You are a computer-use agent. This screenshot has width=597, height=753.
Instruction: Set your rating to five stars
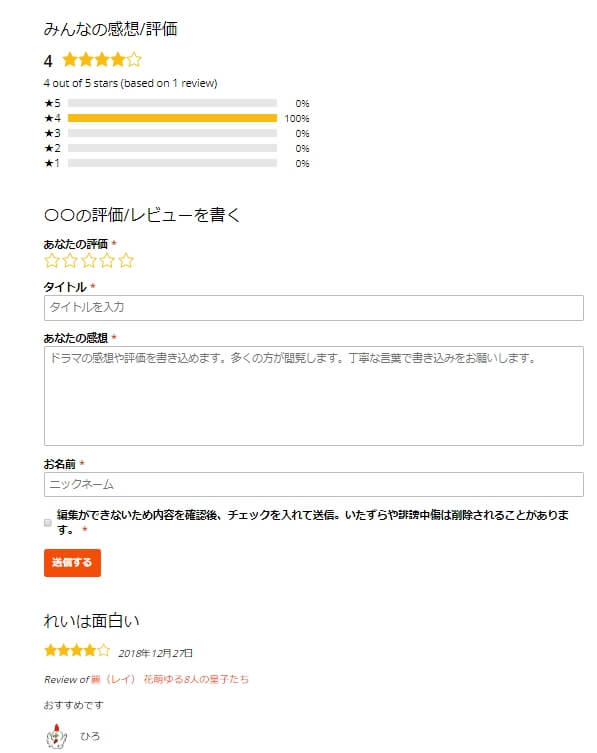[x=126, y=261]
